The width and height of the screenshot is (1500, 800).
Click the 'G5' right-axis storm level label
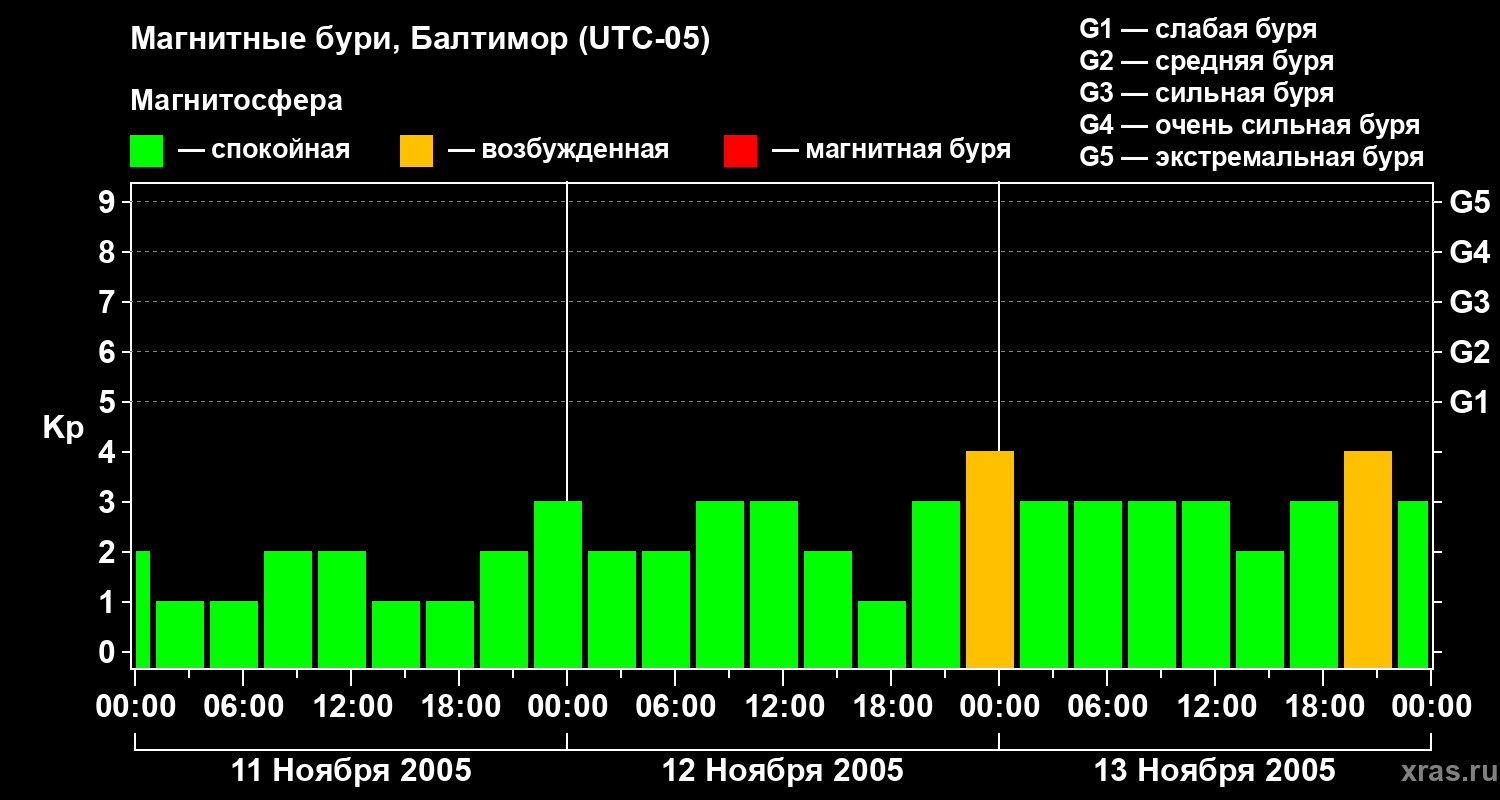pos(1469,202)
